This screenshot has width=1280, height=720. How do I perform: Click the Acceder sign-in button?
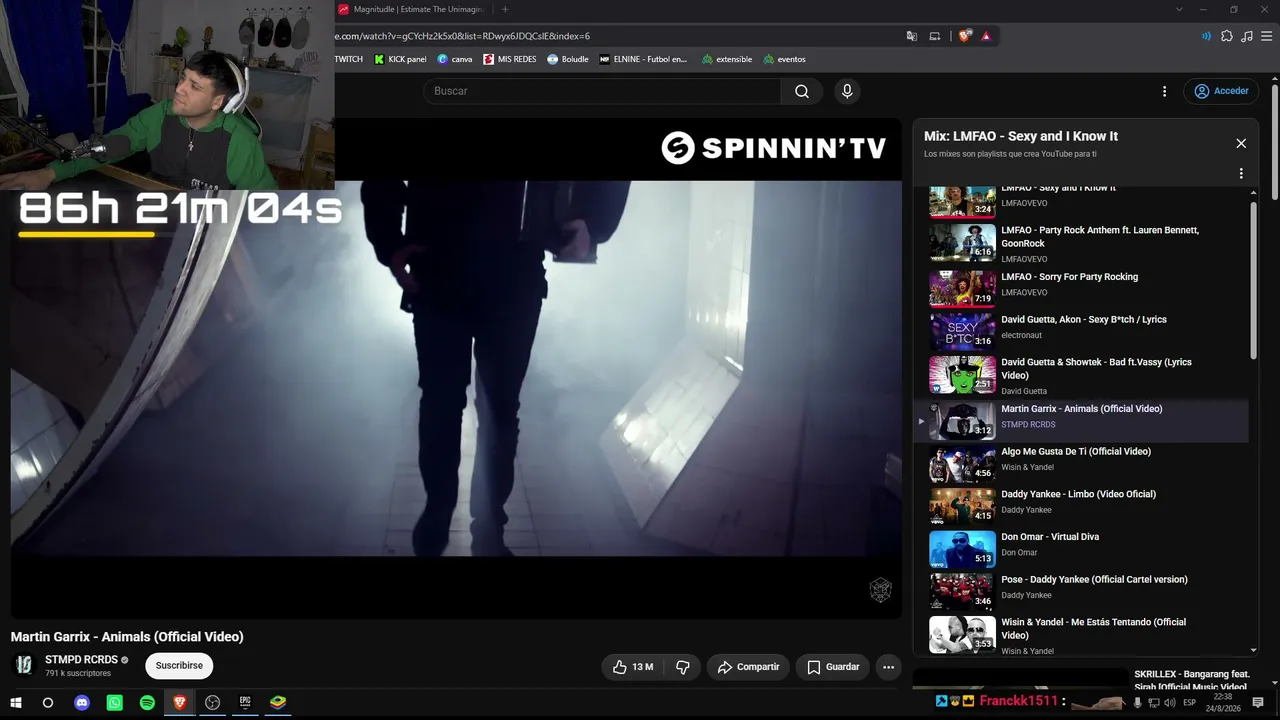click(1221, 91)
